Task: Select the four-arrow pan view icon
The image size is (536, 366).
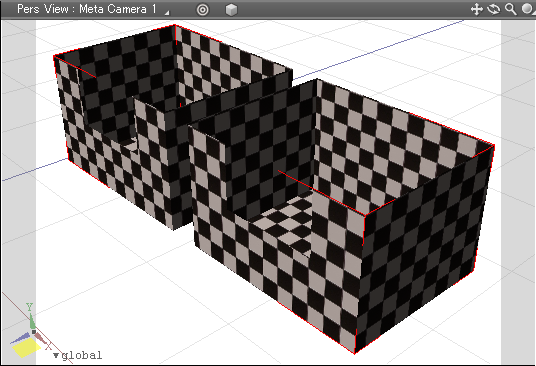Action: point(477,9)
